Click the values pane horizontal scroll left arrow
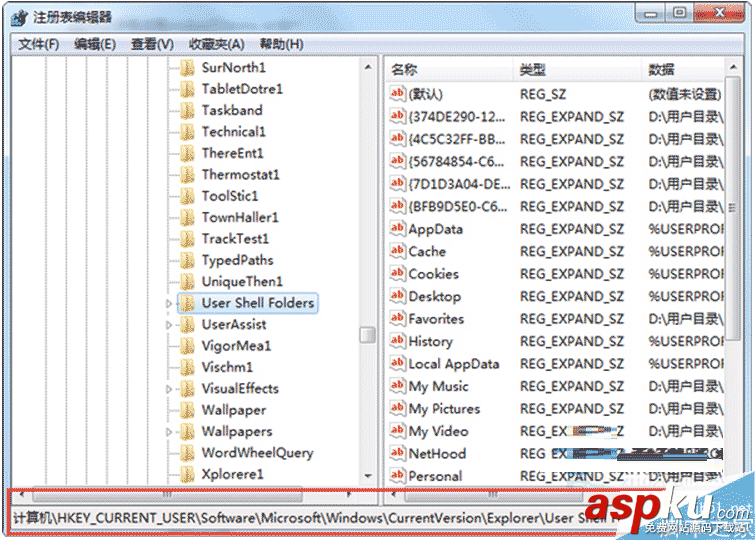The height and width of the screenshot is (540, 755). click(x=394, y=495)
